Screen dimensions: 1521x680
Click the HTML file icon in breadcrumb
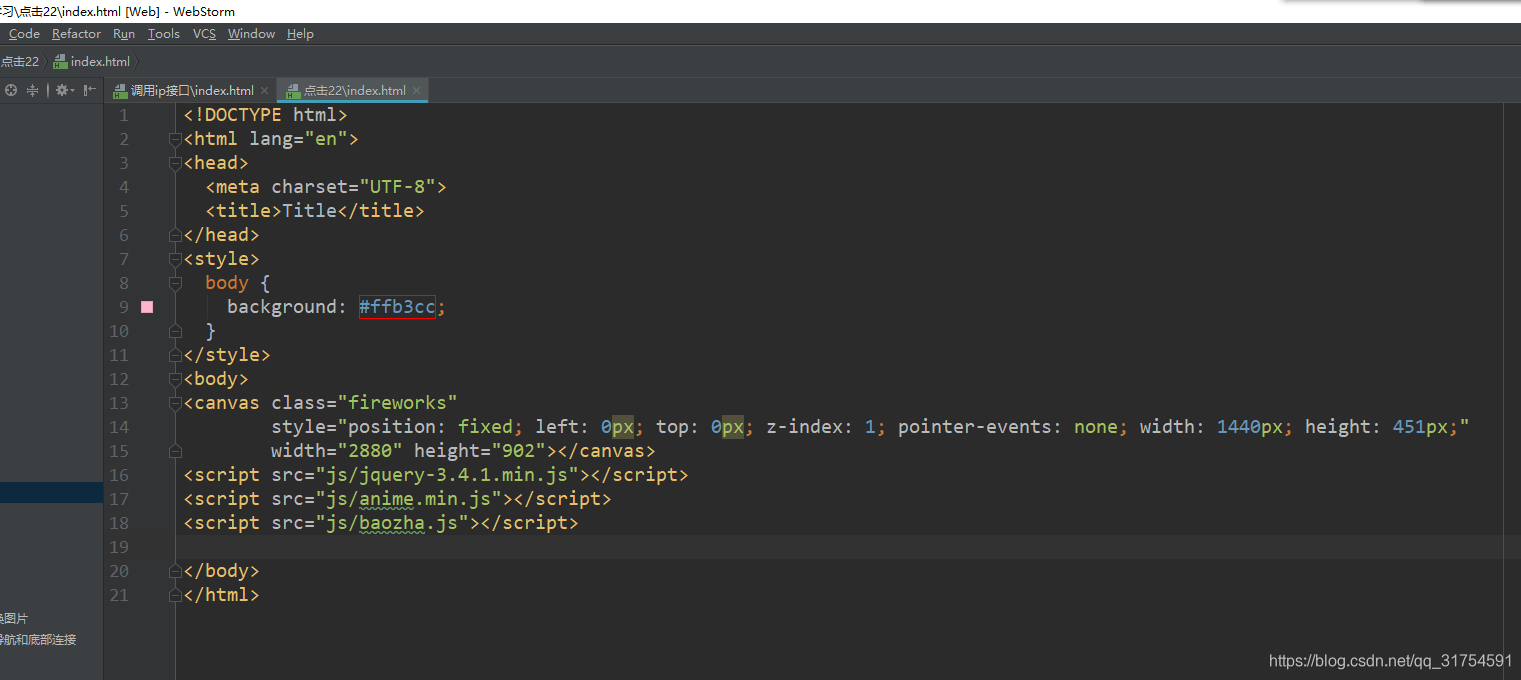point(61,62)
